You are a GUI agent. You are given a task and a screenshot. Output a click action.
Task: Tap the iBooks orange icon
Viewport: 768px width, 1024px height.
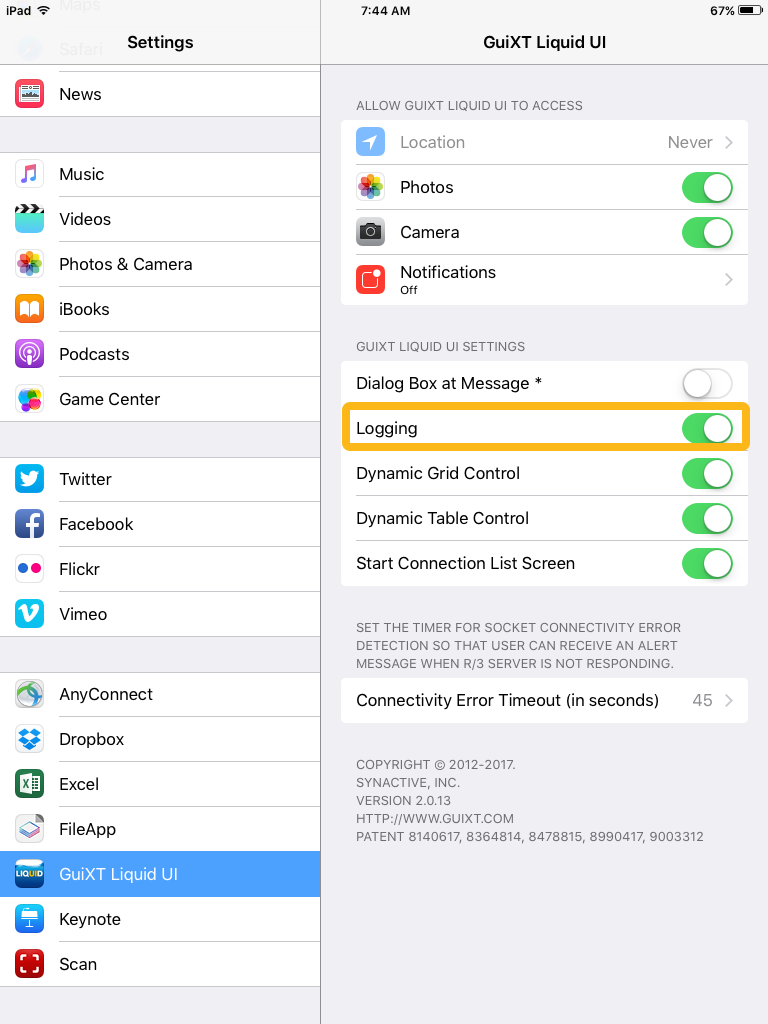point(29,309)
